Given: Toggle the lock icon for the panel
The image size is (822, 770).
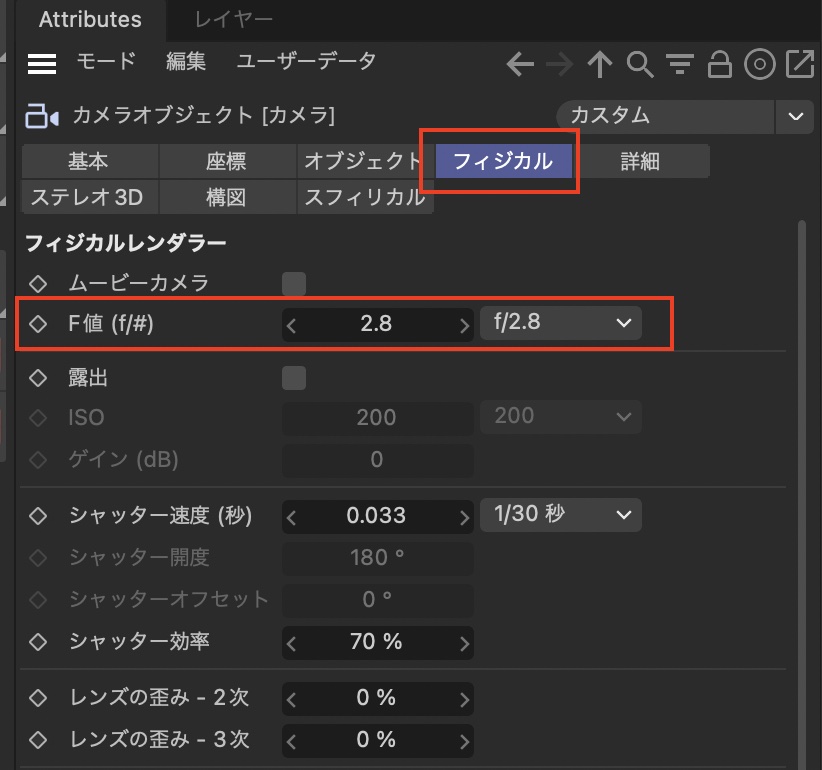Looking at the screenshot, I should [719, 65].
